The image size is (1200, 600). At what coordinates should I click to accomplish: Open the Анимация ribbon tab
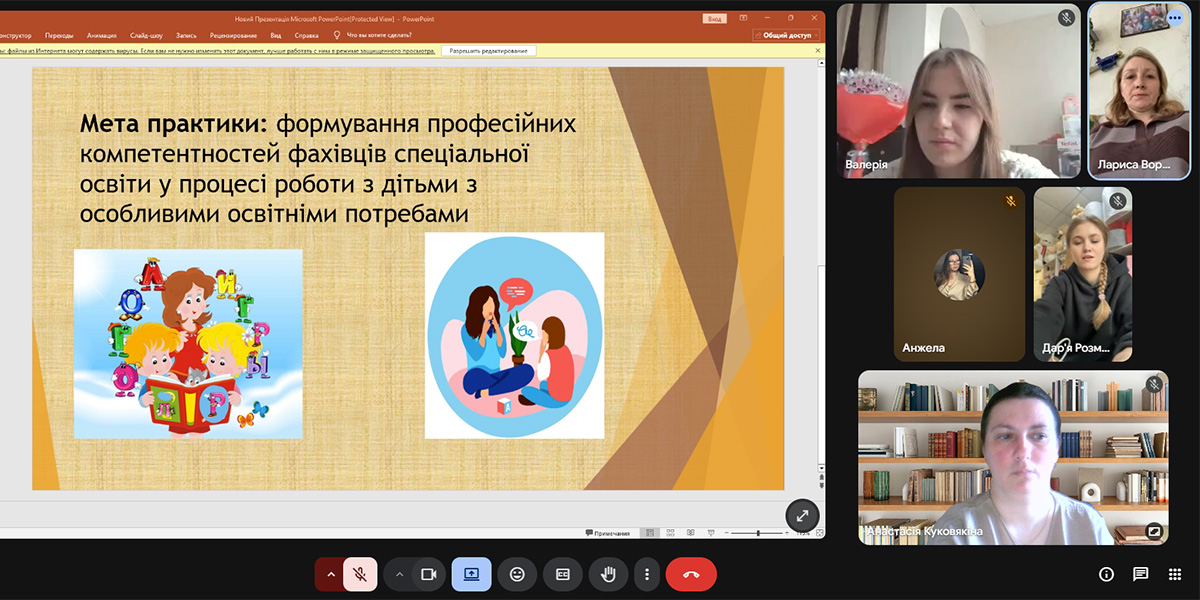(101, 34)
